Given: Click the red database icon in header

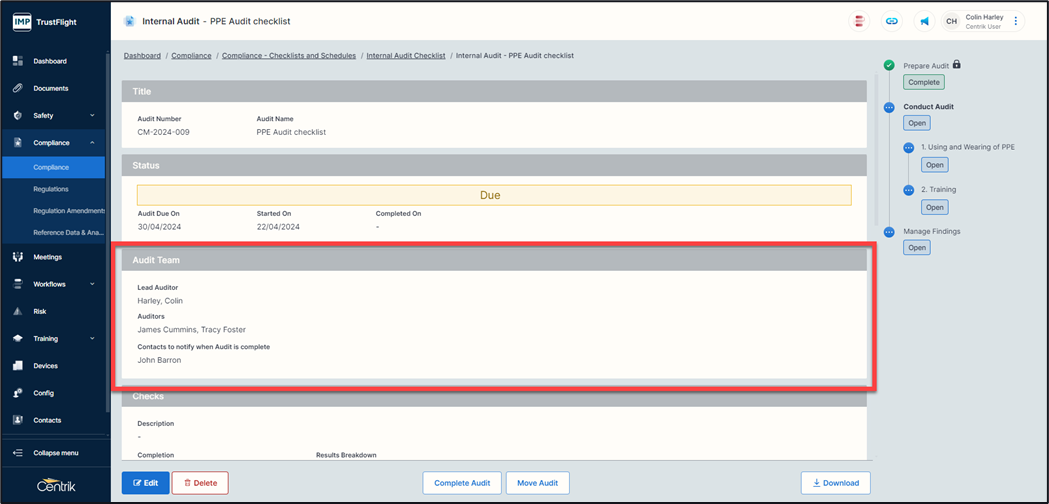Looking at the screenshot, I should (x=859, y=21).
